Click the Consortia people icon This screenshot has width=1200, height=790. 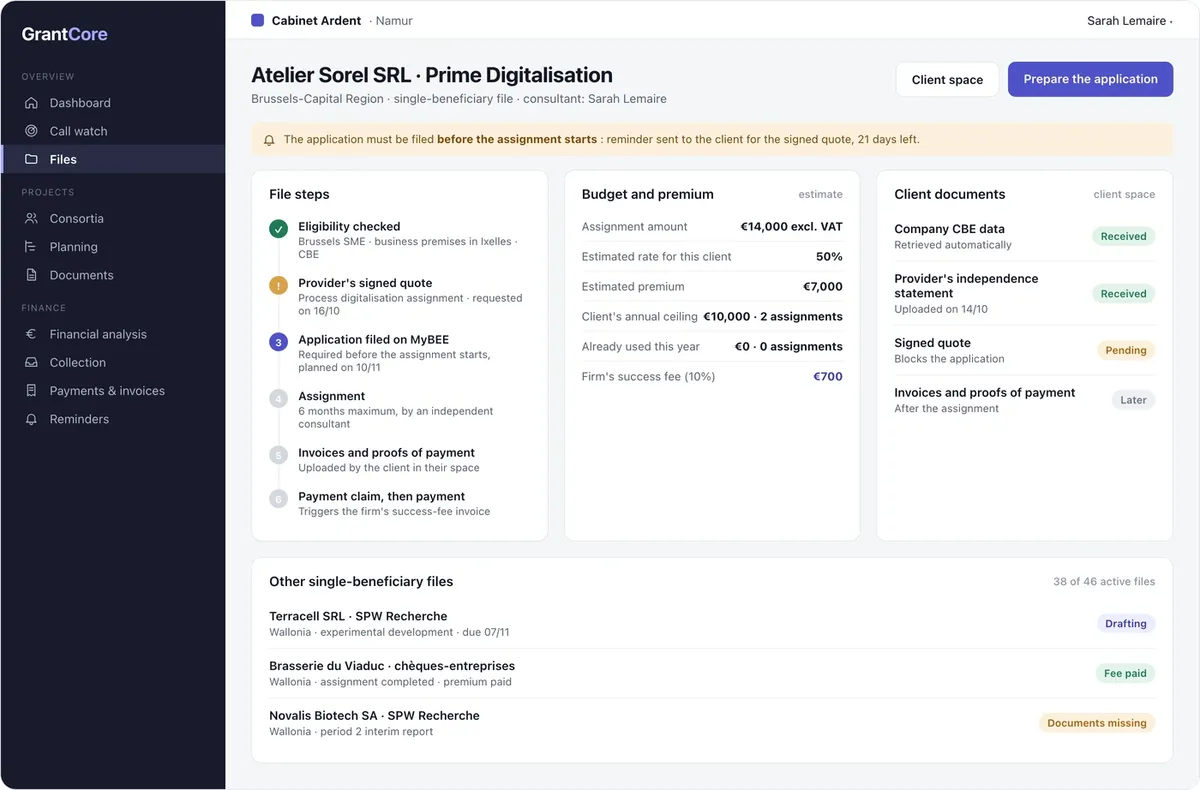coord(31,218)
